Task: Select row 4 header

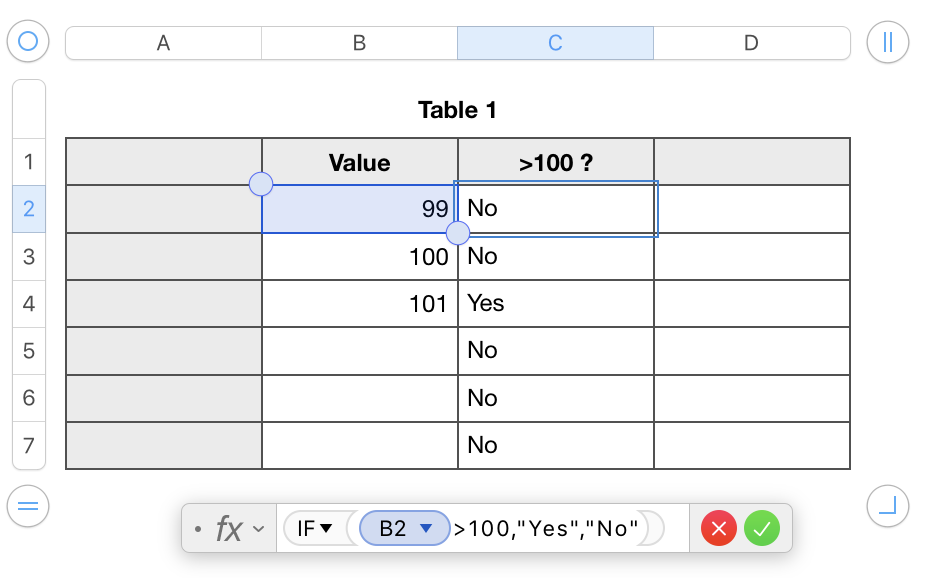Action: [28, 303]
